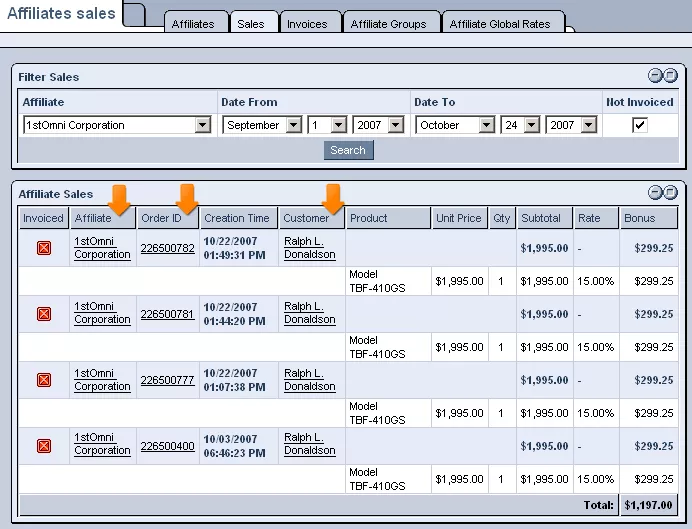
Task: Sort by the Customer column header
Action: tap(311, 218)
